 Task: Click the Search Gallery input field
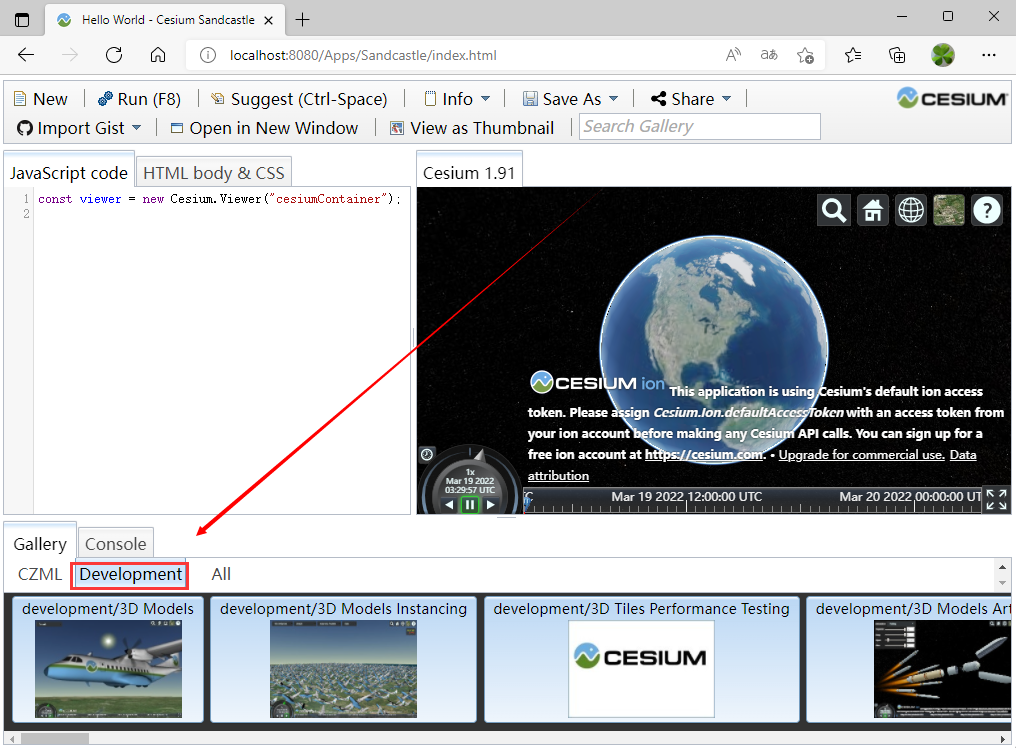click(x=699, y=126)
